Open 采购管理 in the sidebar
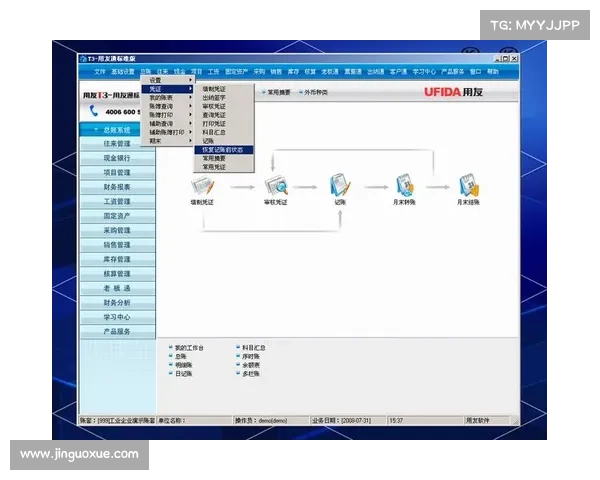Image resolution: width=600 pixels, height=480 pixels. coord(117,230)
